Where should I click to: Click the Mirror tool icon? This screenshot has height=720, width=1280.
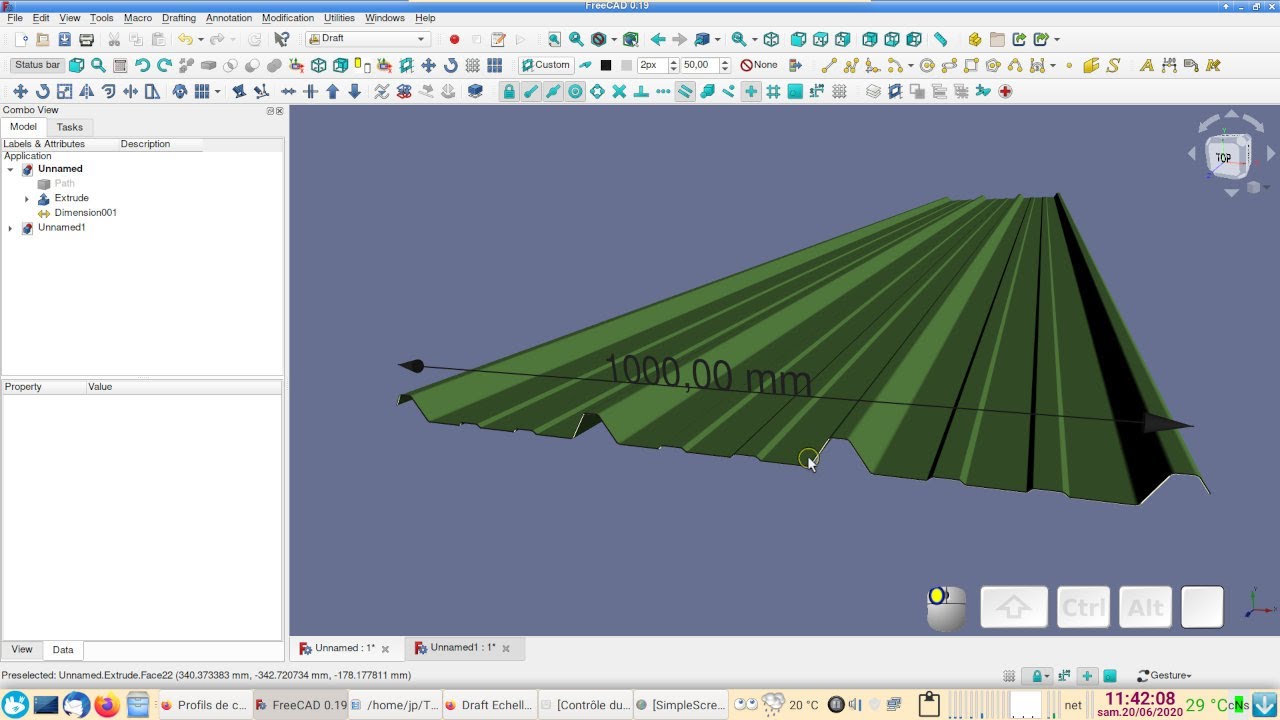[86, 91]
